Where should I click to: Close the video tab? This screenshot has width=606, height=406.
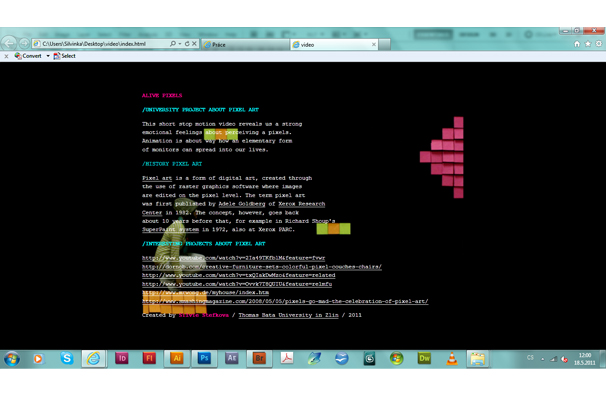click(374, 44)
